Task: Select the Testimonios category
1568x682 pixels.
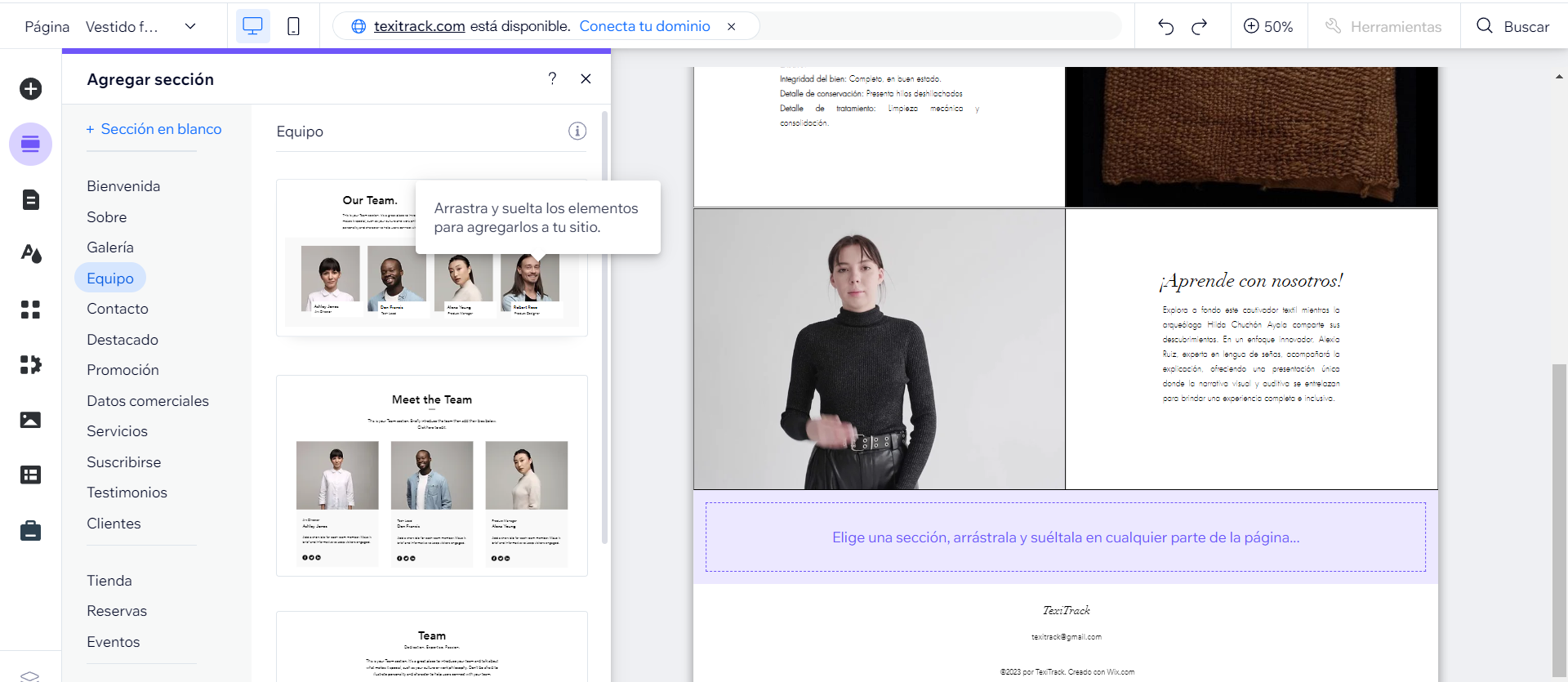Action: (127, 493)
